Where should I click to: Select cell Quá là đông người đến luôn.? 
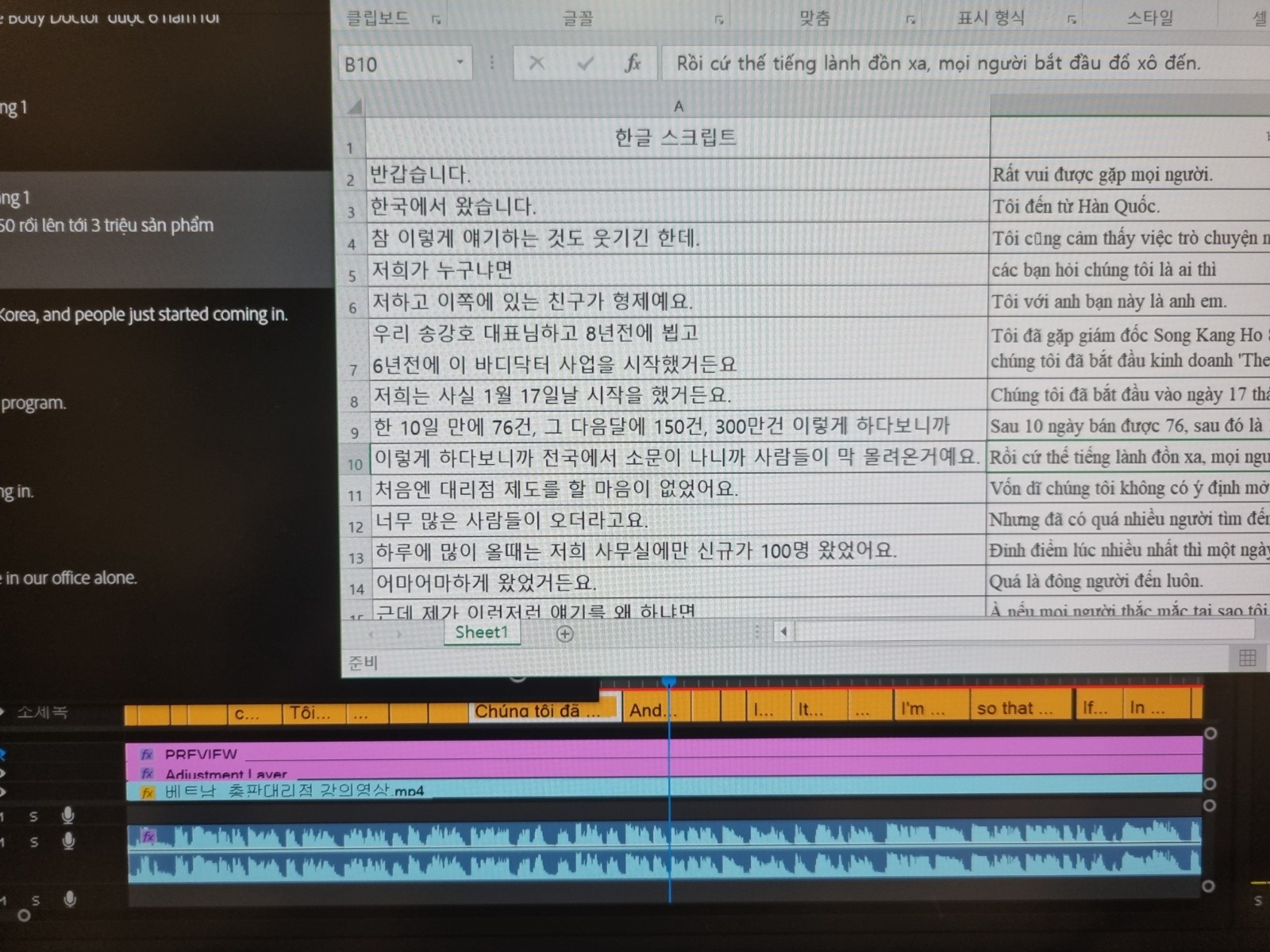tap(1128, 582)
